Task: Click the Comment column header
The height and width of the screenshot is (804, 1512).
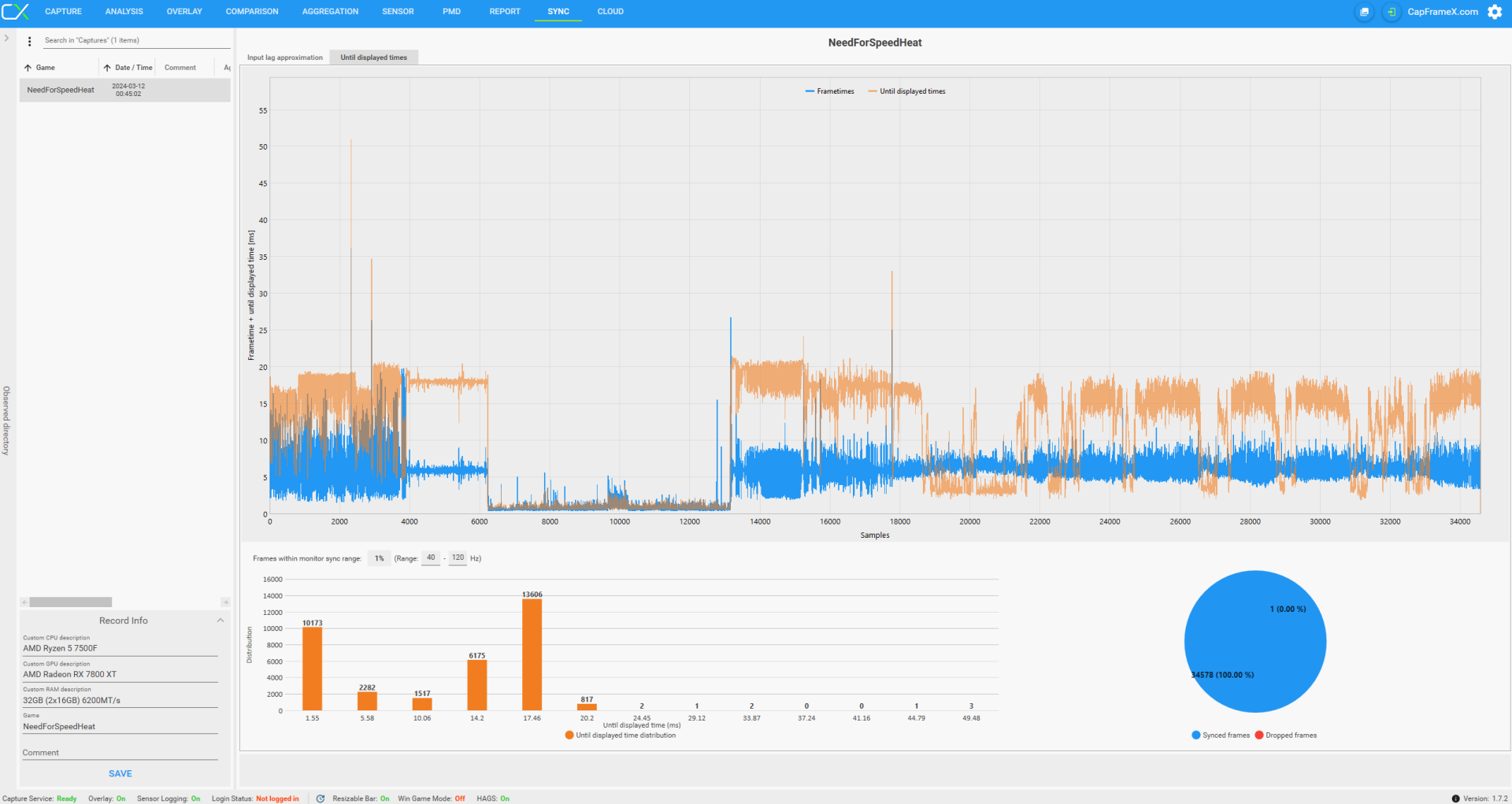Action: [180, 68]
